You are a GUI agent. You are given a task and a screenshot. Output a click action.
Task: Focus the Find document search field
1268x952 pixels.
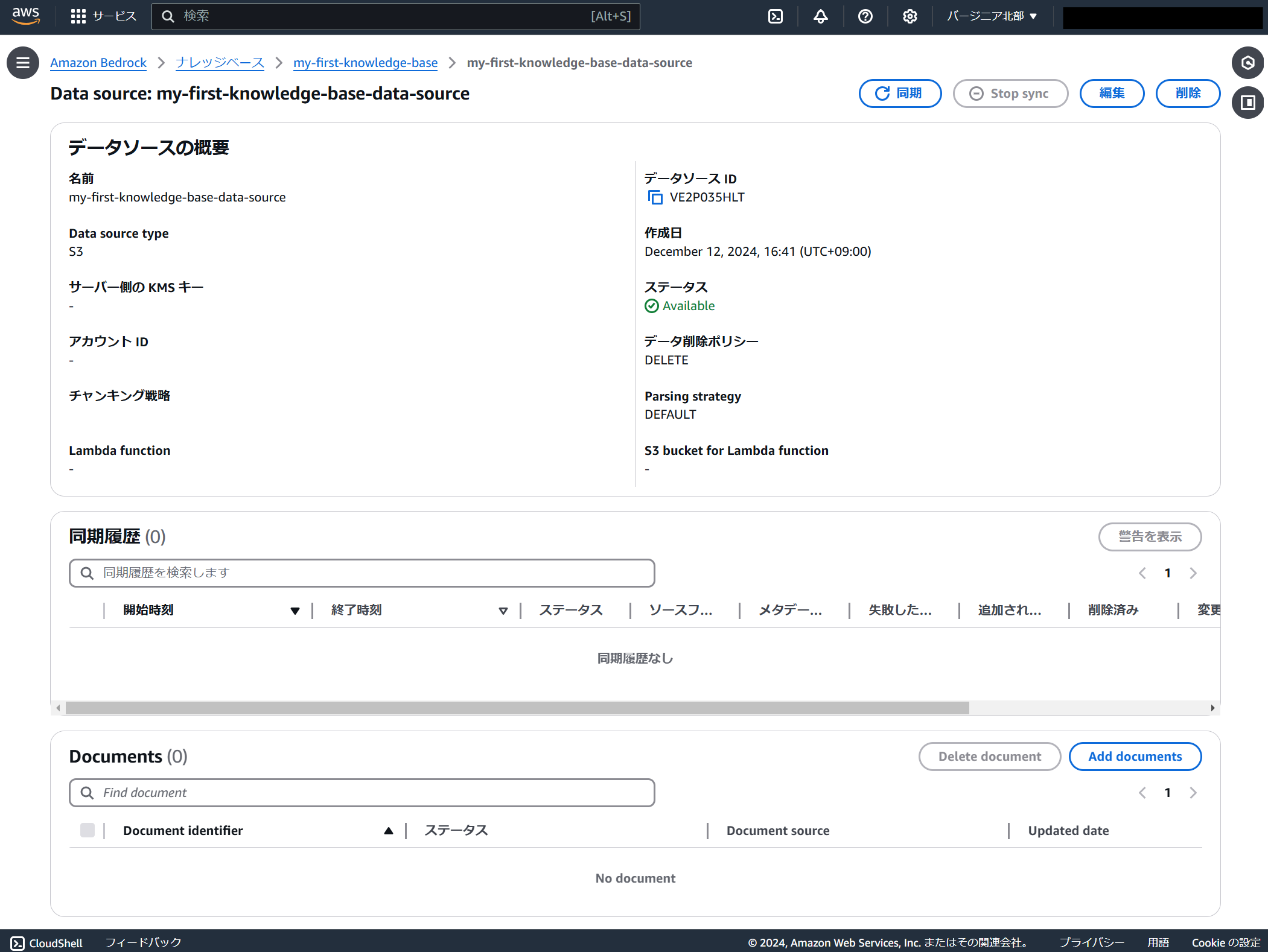point(362,793)
